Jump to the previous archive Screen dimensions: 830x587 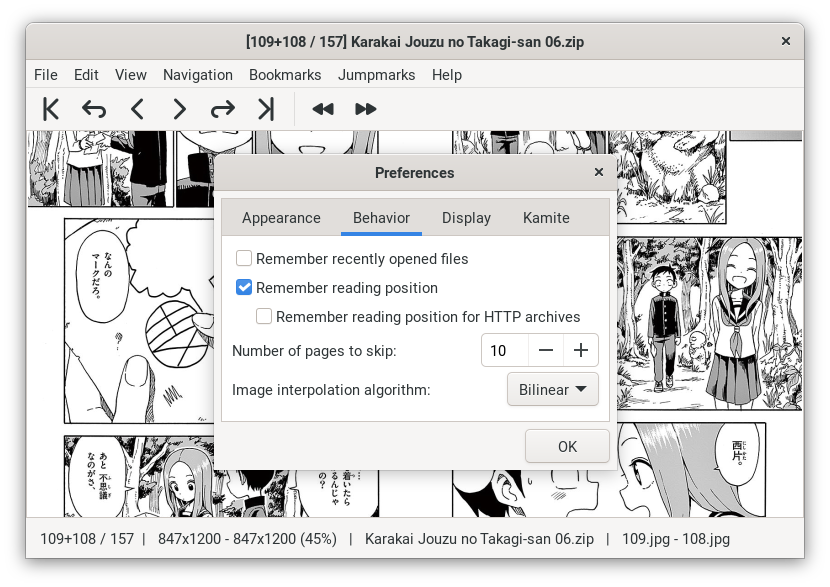coord(94,110)
